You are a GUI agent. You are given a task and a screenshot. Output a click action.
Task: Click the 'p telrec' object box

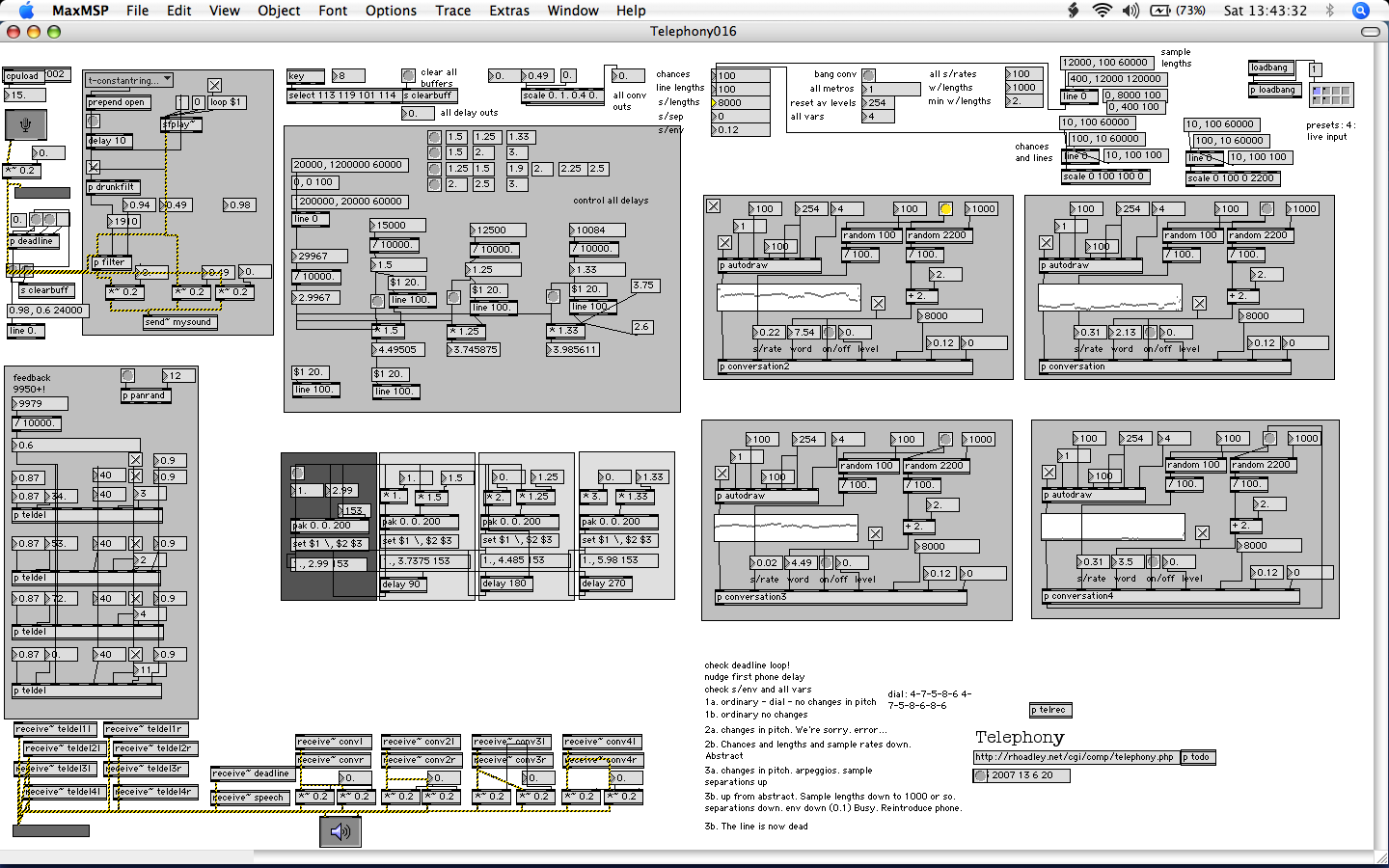1050,710
